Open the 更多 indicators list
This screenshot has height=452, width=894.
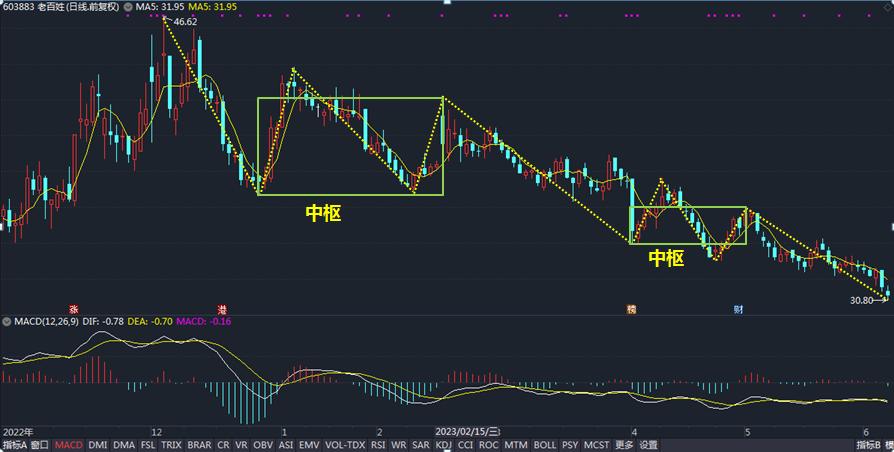click(624, 445)
